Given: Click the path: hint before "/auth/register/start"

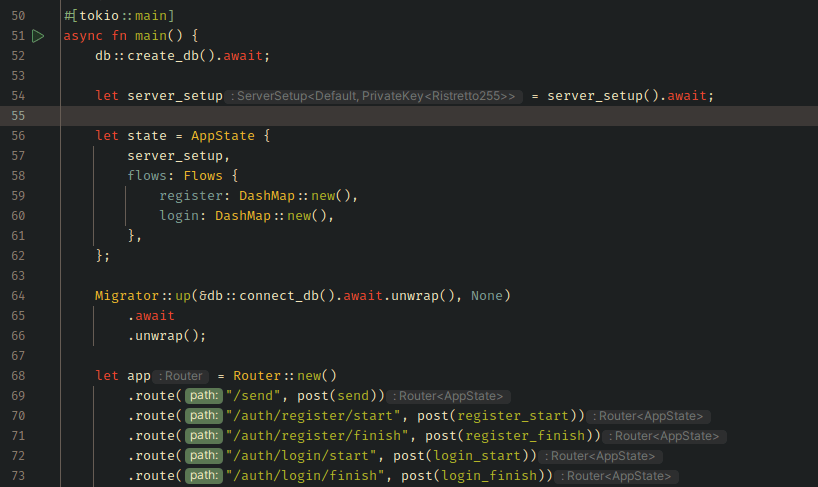Looking at the screenshot, I should (x=204, y=416).
